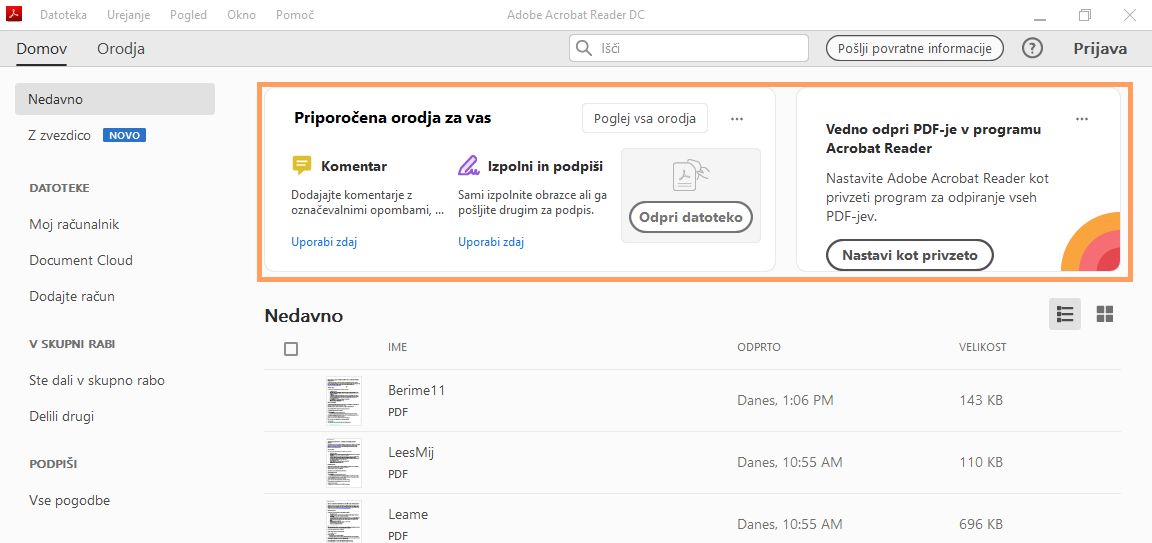Viewport: 1152px width, 543px height.
Task: Select the Berime11 file name
Action: click(x=417, y=391)
